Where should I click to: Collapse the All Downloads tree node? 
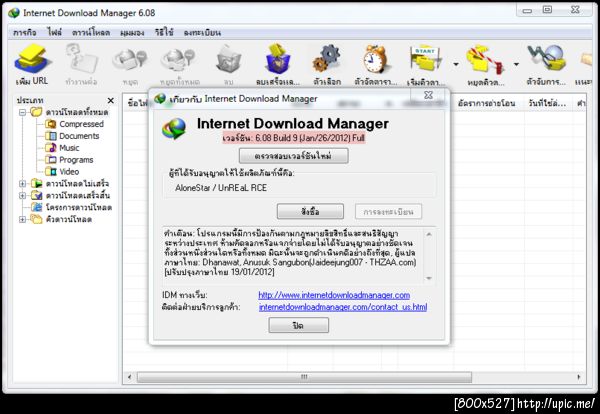(x=22, y=112)
